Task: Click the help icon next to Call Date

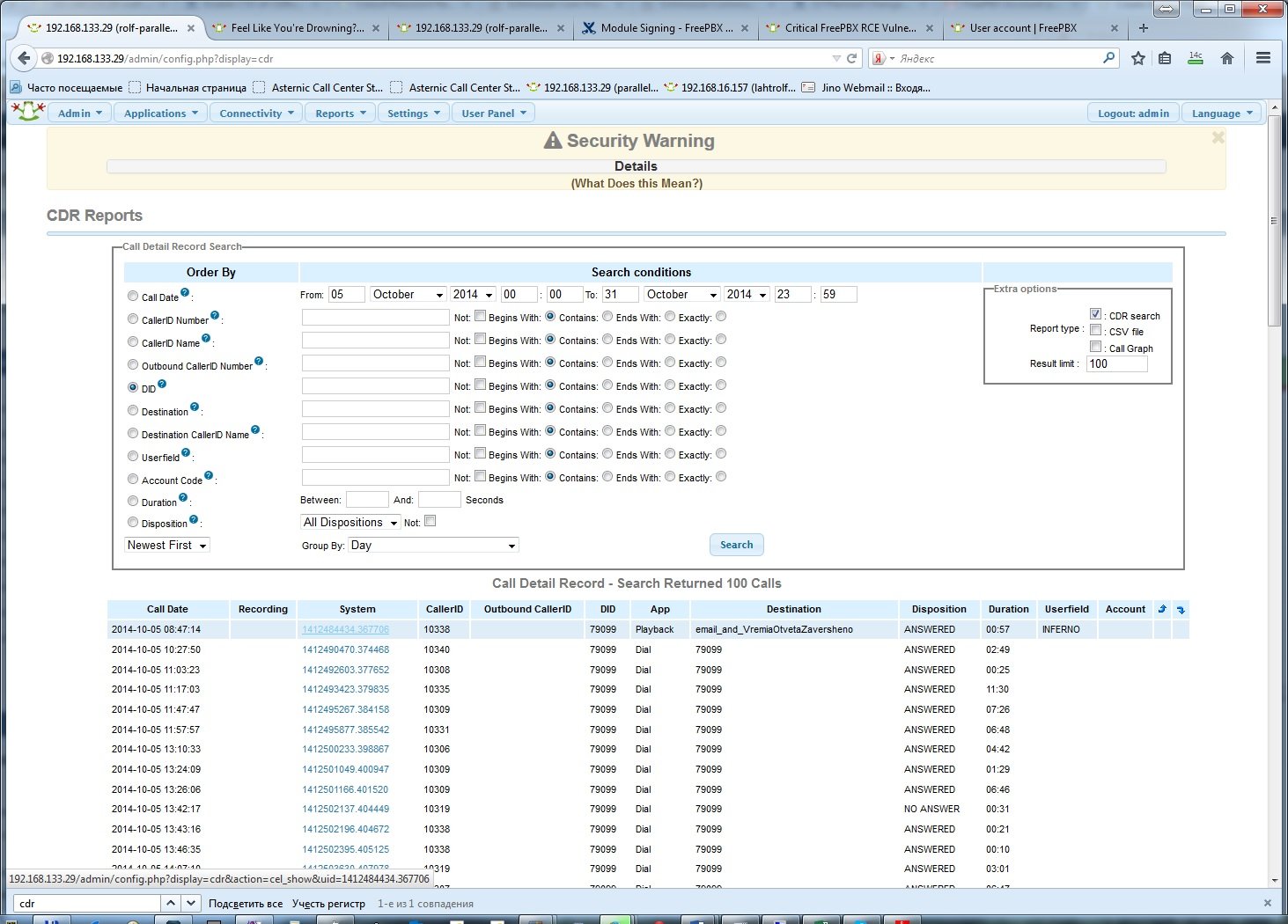Action: [185, 292]
